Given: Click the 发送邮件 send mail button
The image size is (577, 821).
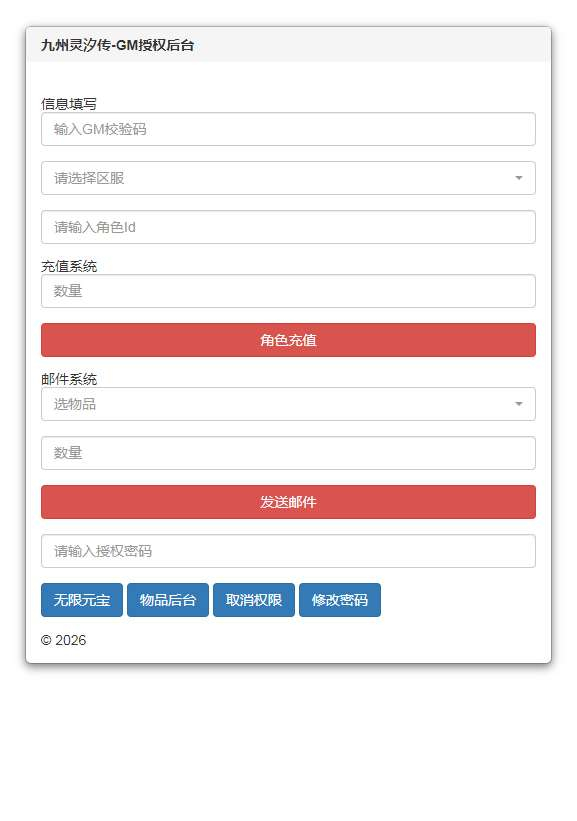Looking at the screenshot, I should tap(288, 502).
